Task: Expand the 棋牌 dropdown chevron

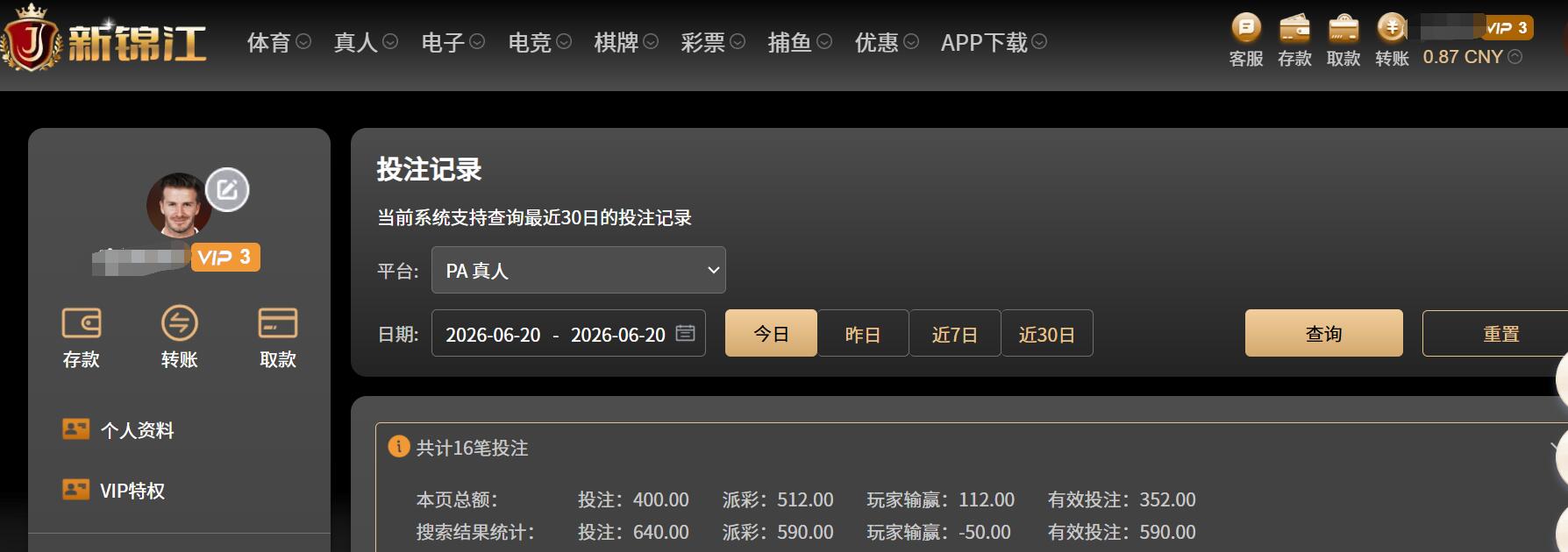Action: pyautogui.click(x=651, y=41)
